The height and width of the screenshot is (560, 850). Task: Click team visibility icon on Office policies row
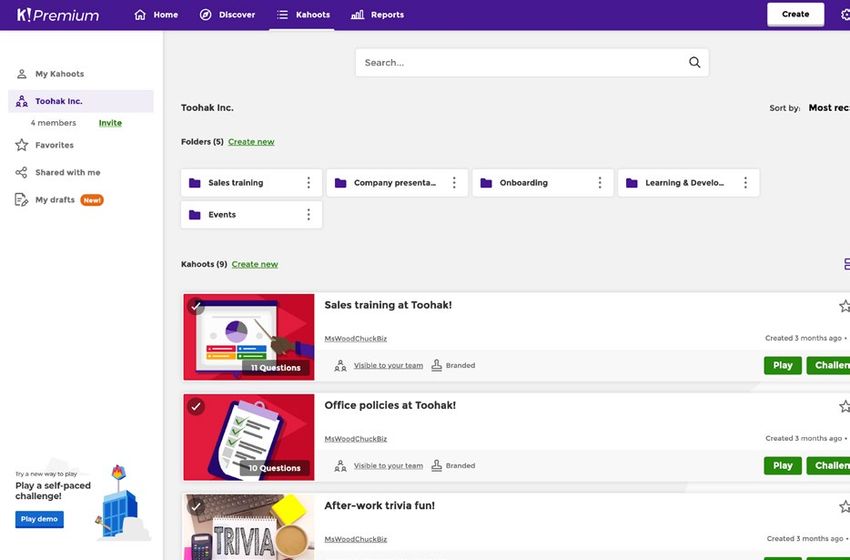point(340,466)
